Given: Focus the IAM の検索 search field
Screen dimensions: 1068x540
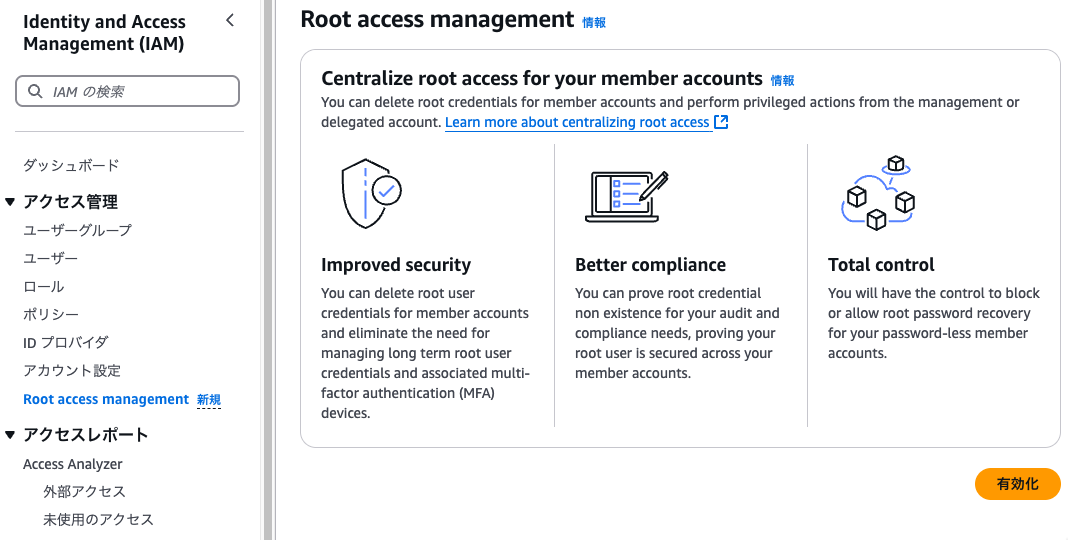Looking at the screenshot, I should [127, 91].
